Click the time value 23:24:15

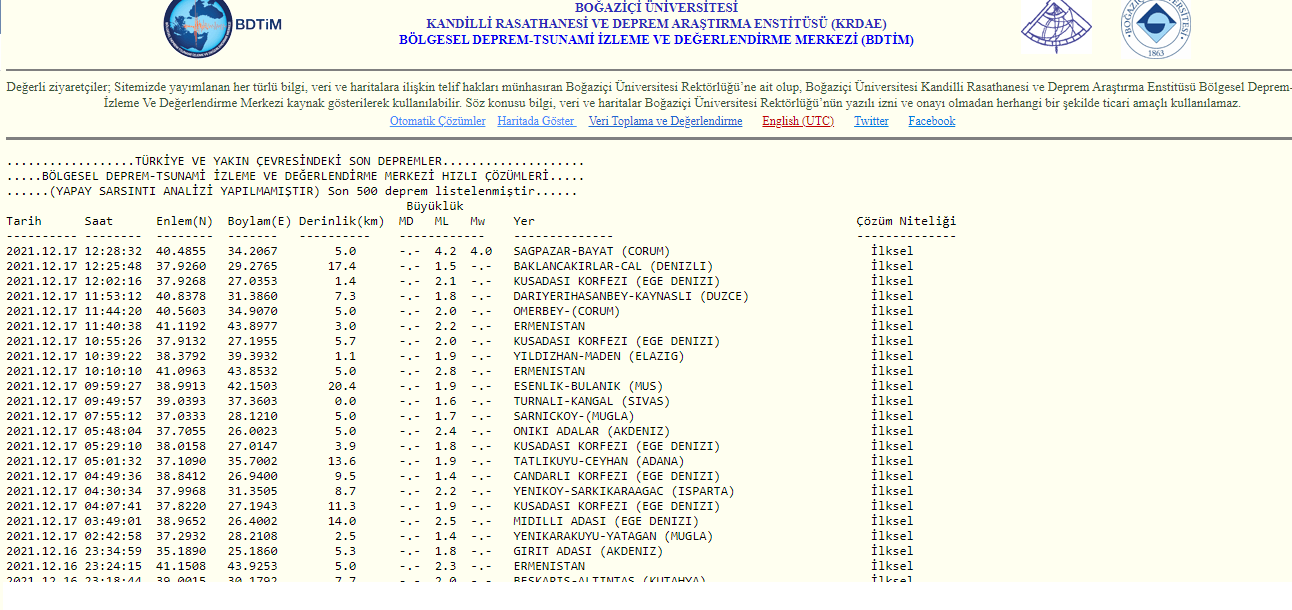(x=113, y=566)
